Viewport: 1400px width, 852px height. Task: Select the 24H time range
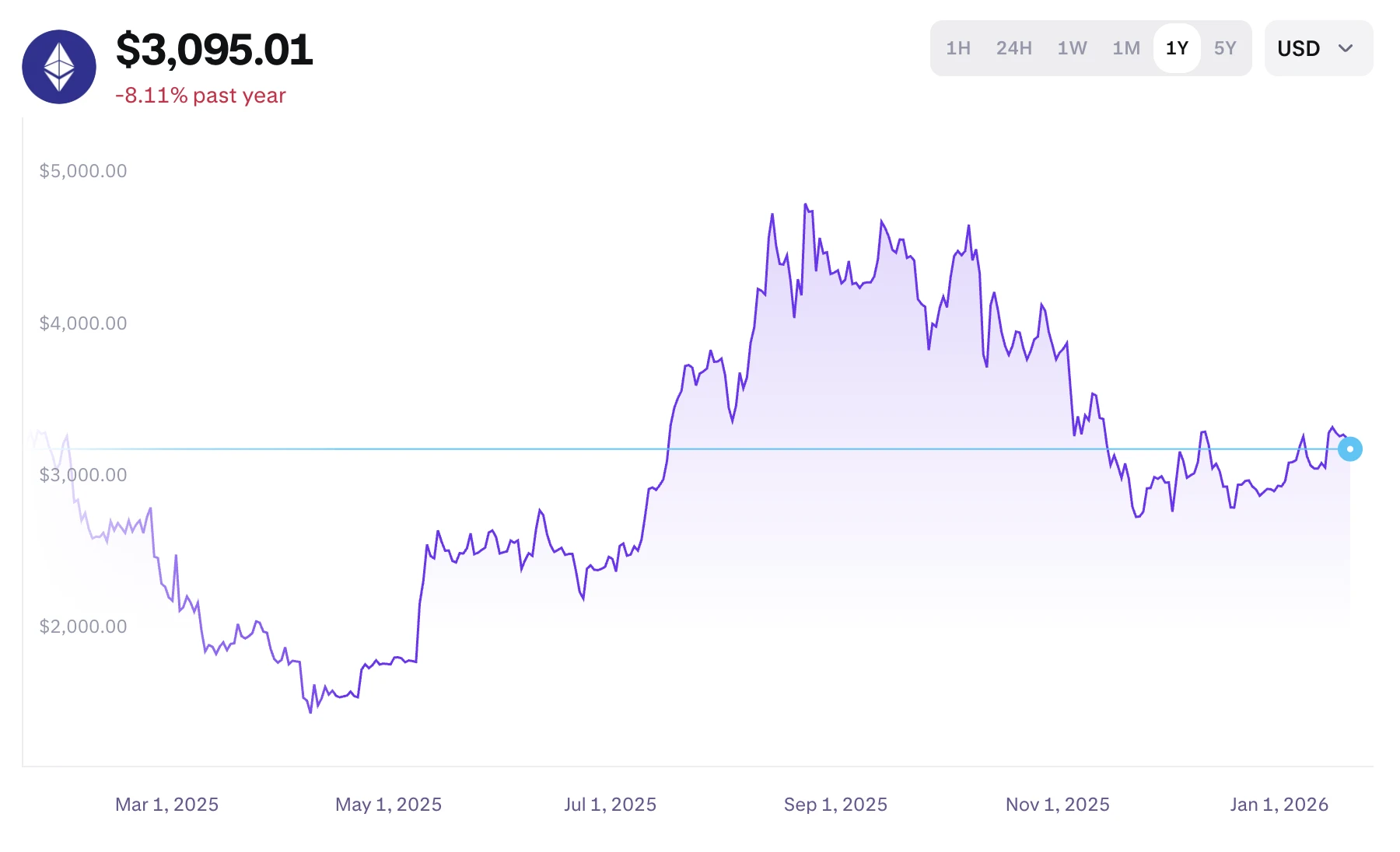[1014, 48]
